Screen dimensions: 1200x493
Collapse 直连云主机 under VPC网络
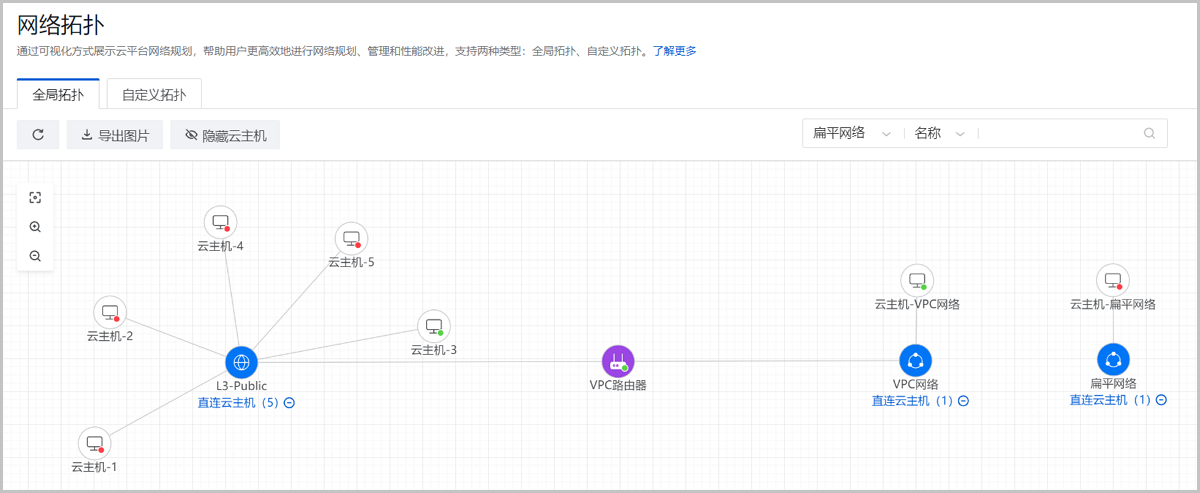coord(963,401)
